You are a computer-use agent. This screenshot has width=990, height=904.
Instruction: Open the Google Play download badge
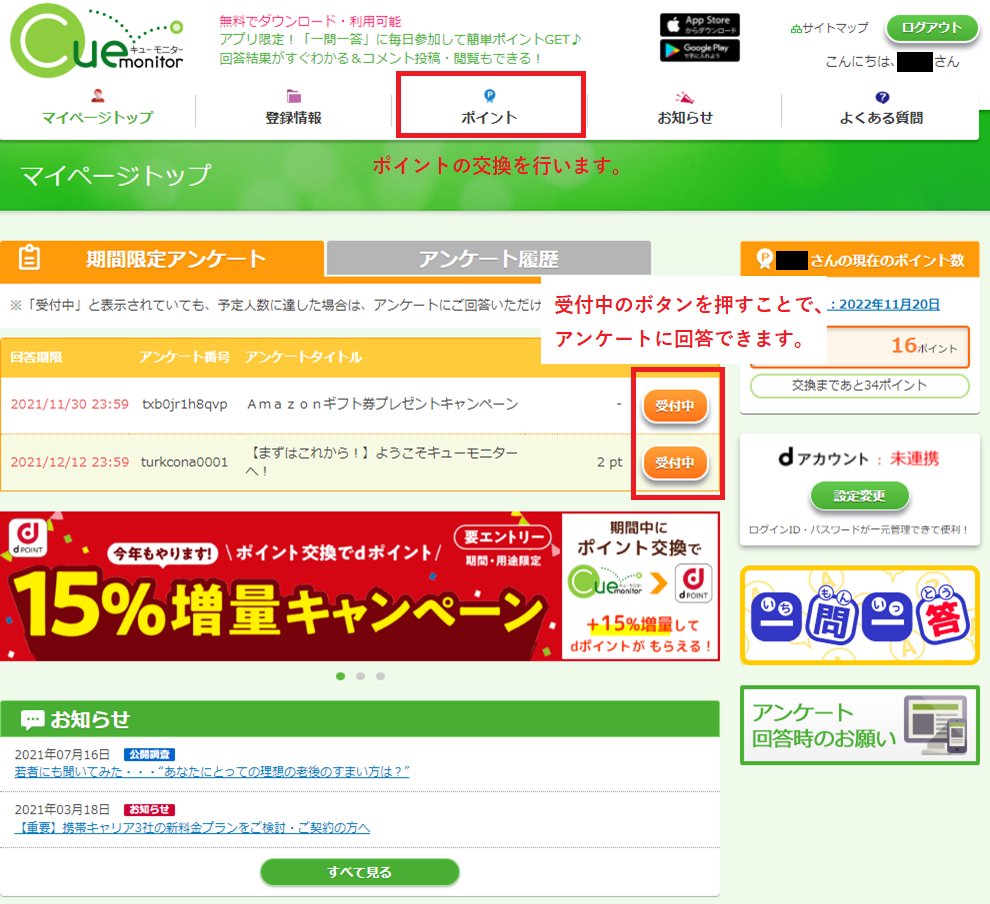pos(700,51)
